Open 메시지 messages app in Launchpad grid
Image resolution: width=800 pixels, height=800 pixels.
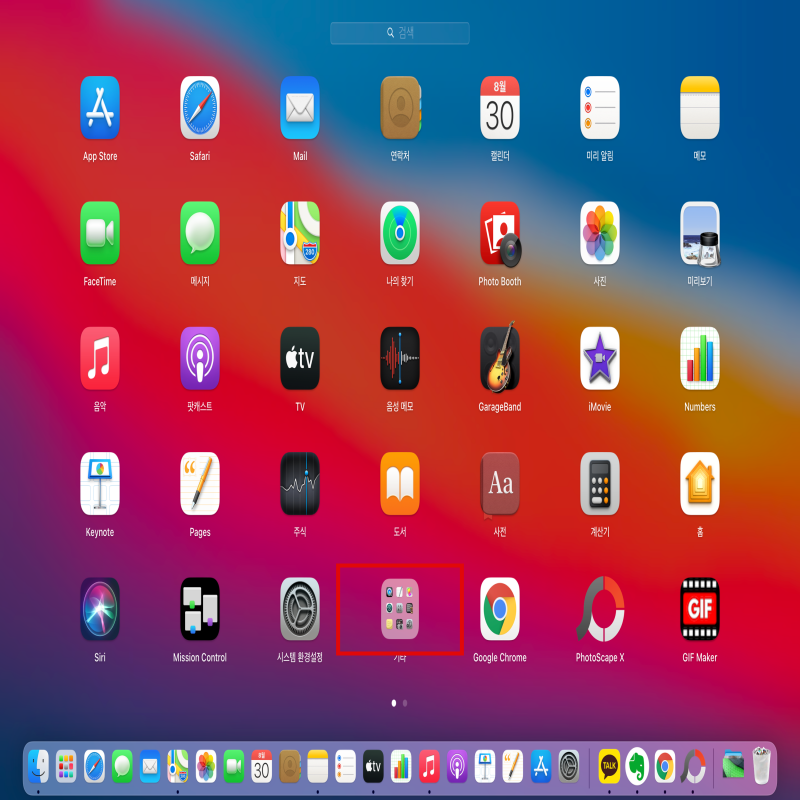tap(200, 233)
